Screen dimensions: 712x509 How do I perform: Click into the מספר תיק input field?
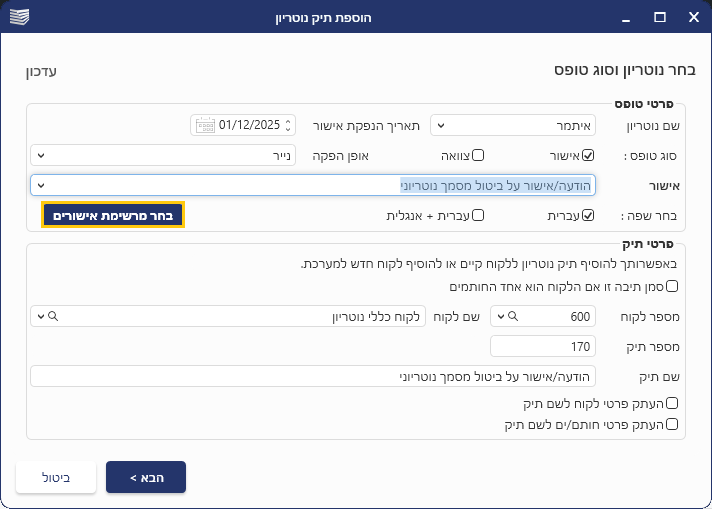(543, 346)
